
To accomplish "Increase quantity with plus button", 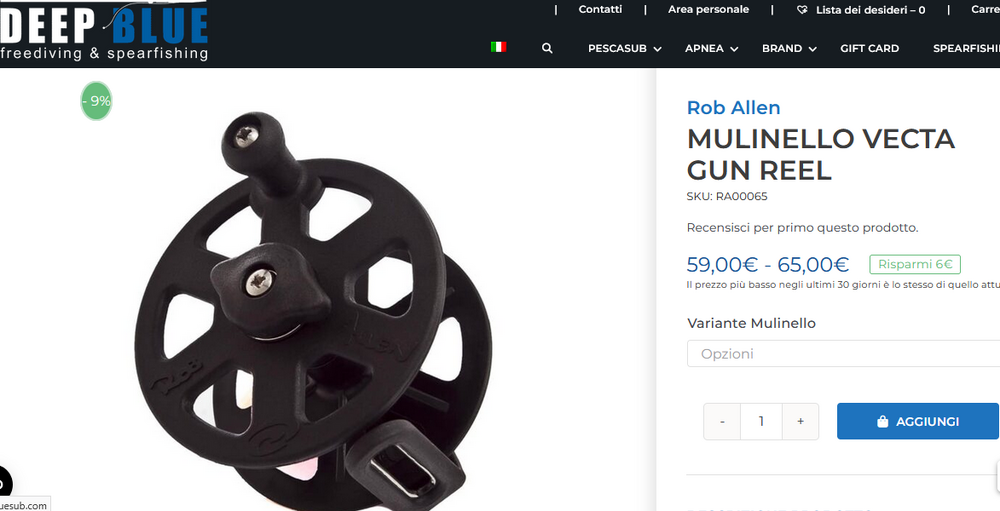I will coord(800,421).
